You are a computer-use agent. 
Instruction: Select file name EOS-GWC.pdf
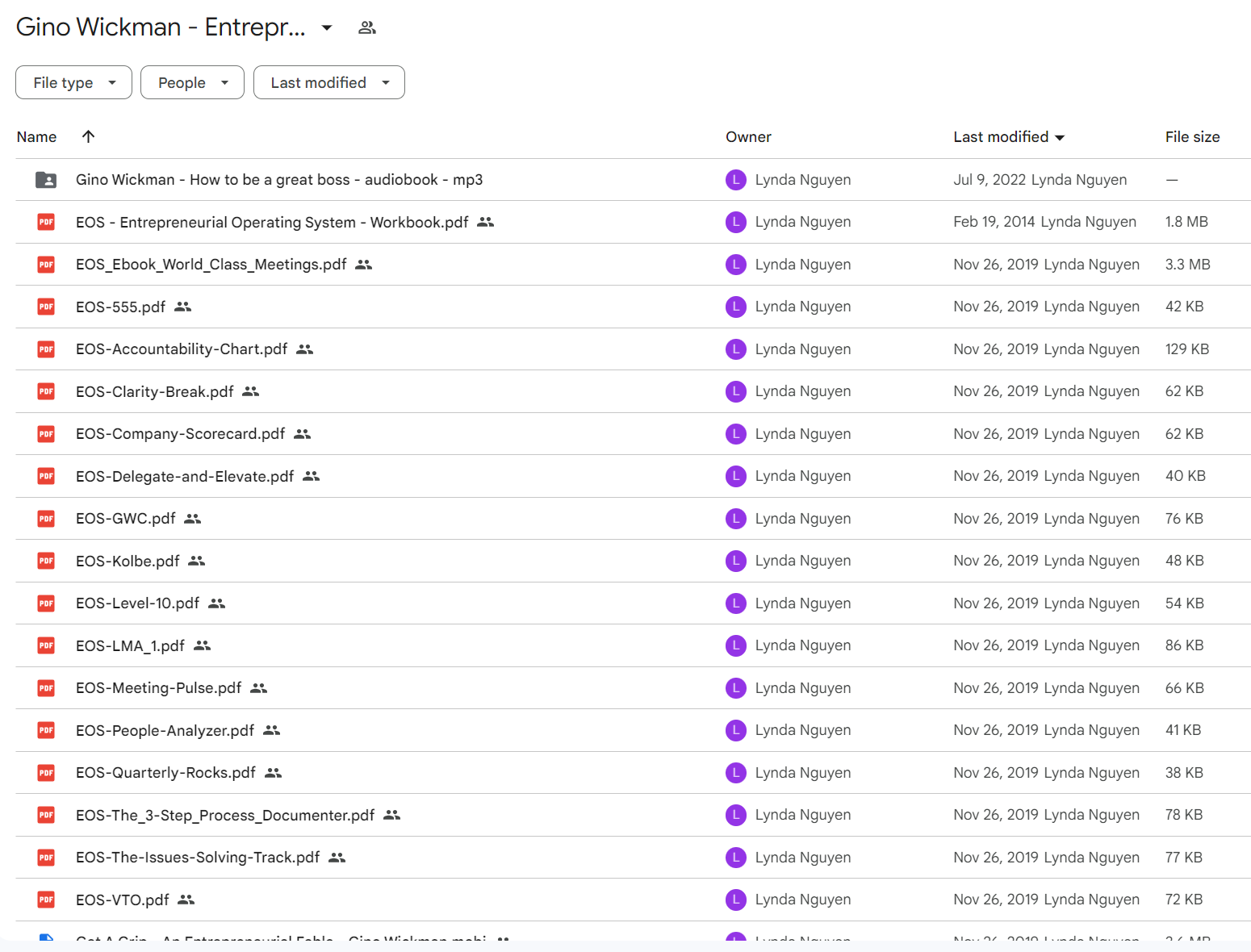click(x=126, y=519)
